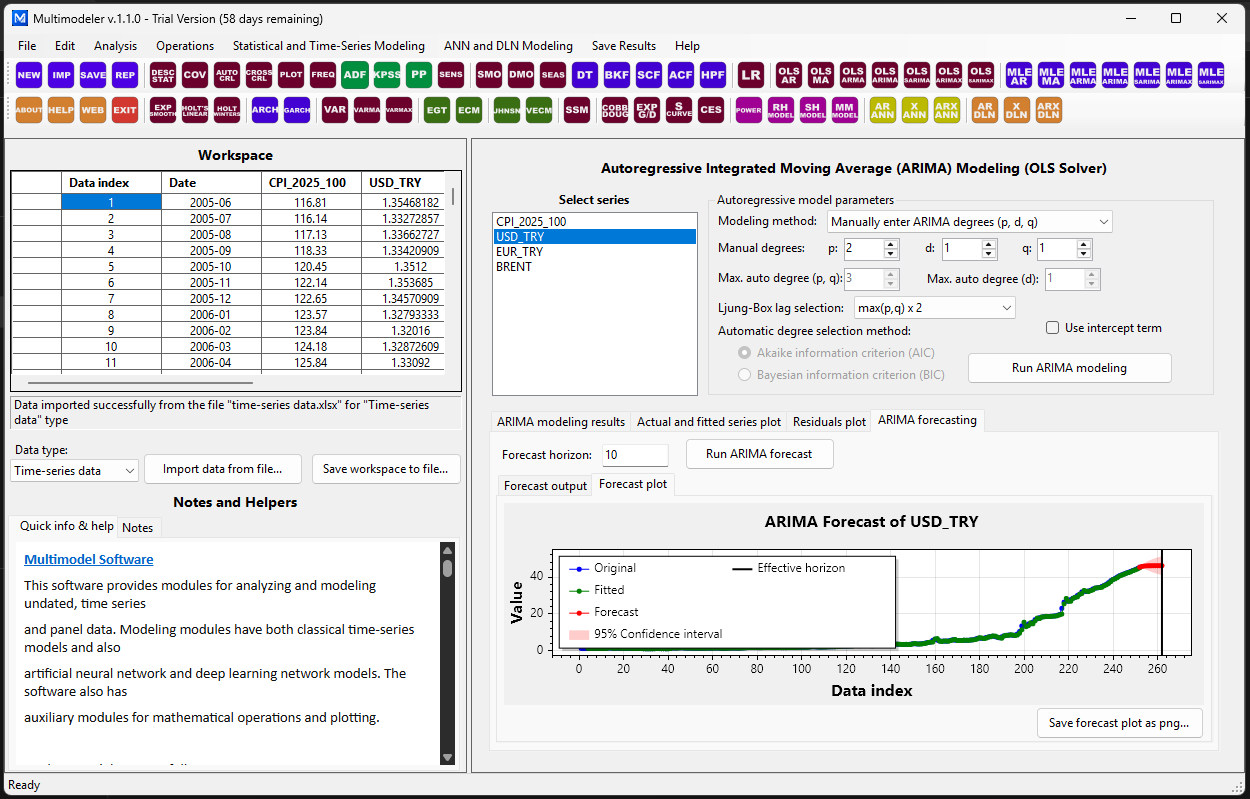Launch the VAR modeling icon
This screenshot has width=1250, height=799.
[335, 110]
